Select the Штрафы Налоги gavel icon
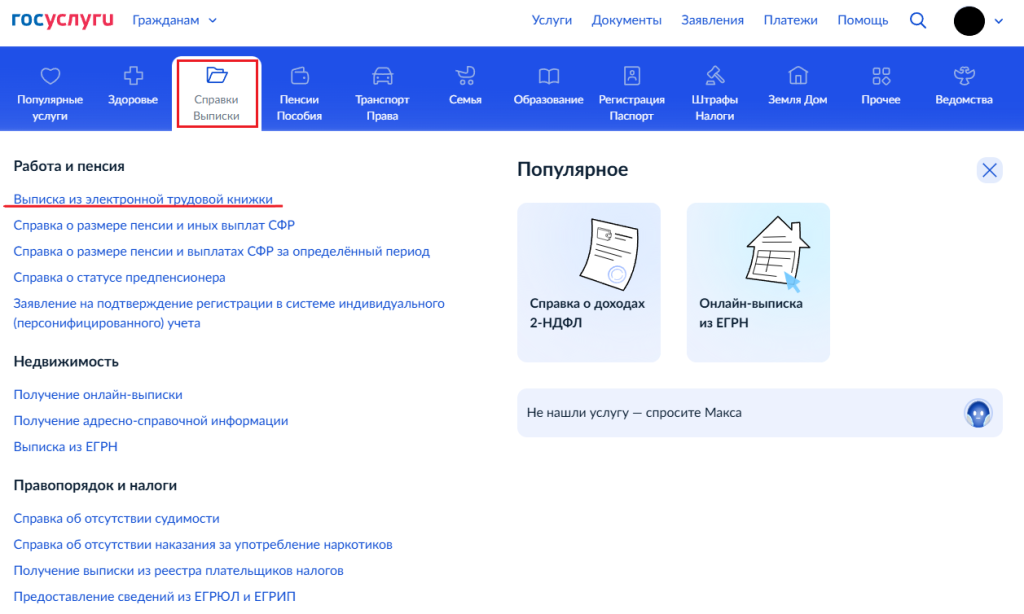The width and height of the screenshot is (1024, 614). click(x=715, y=76)
